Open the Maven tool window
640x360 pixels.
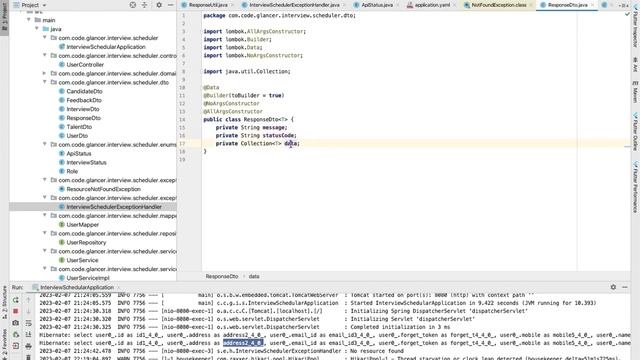(635, 92)
